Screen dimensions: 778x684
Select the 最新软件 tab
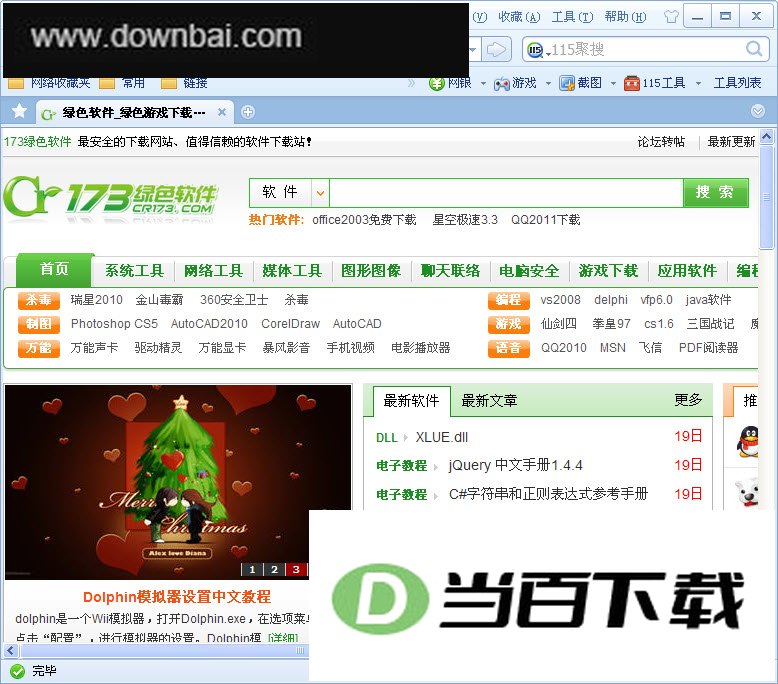[411, 401]
